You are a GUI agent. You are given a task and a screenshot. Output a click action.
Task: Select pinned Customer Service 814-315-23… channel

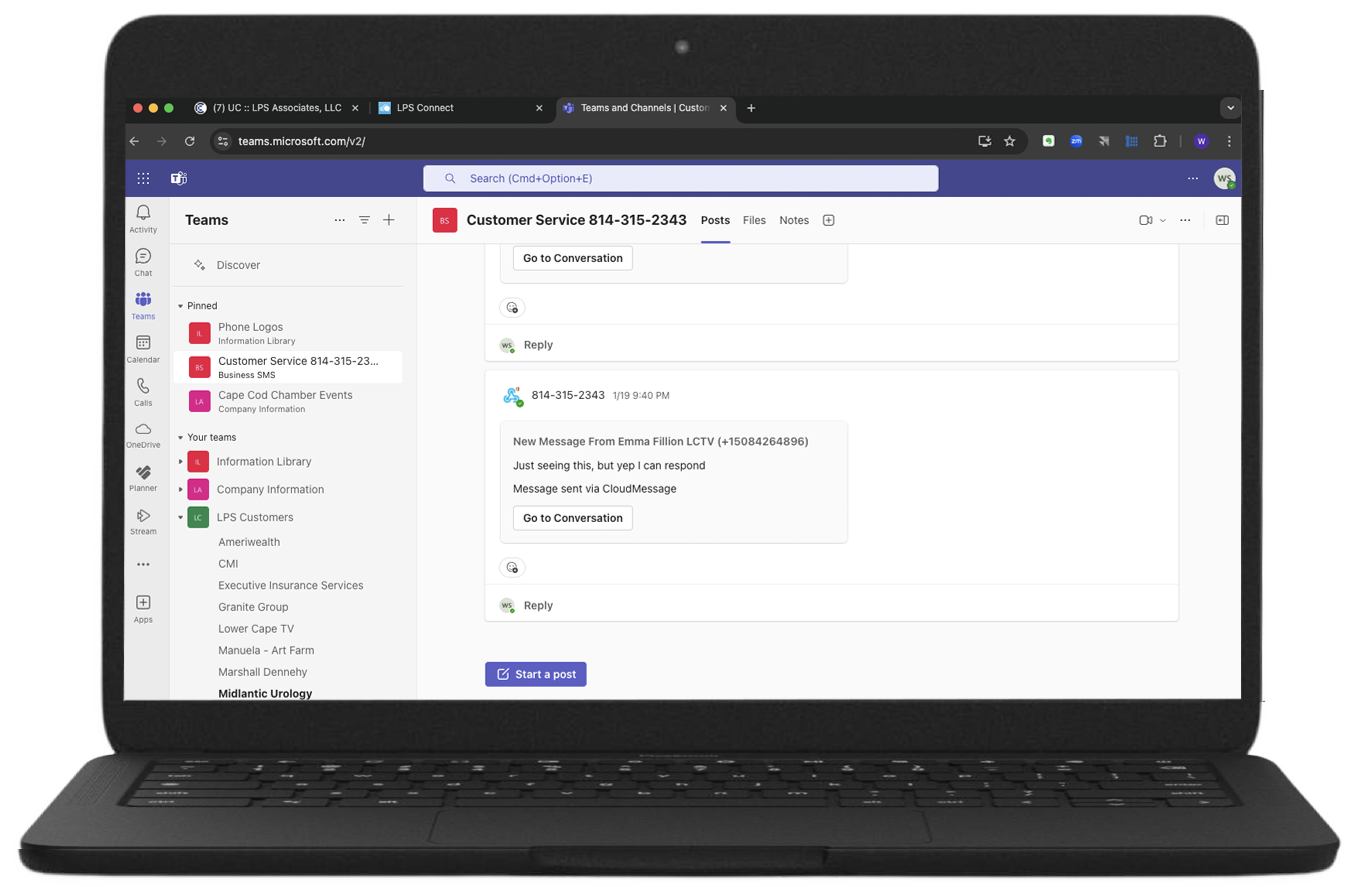(x=288, y=367)
